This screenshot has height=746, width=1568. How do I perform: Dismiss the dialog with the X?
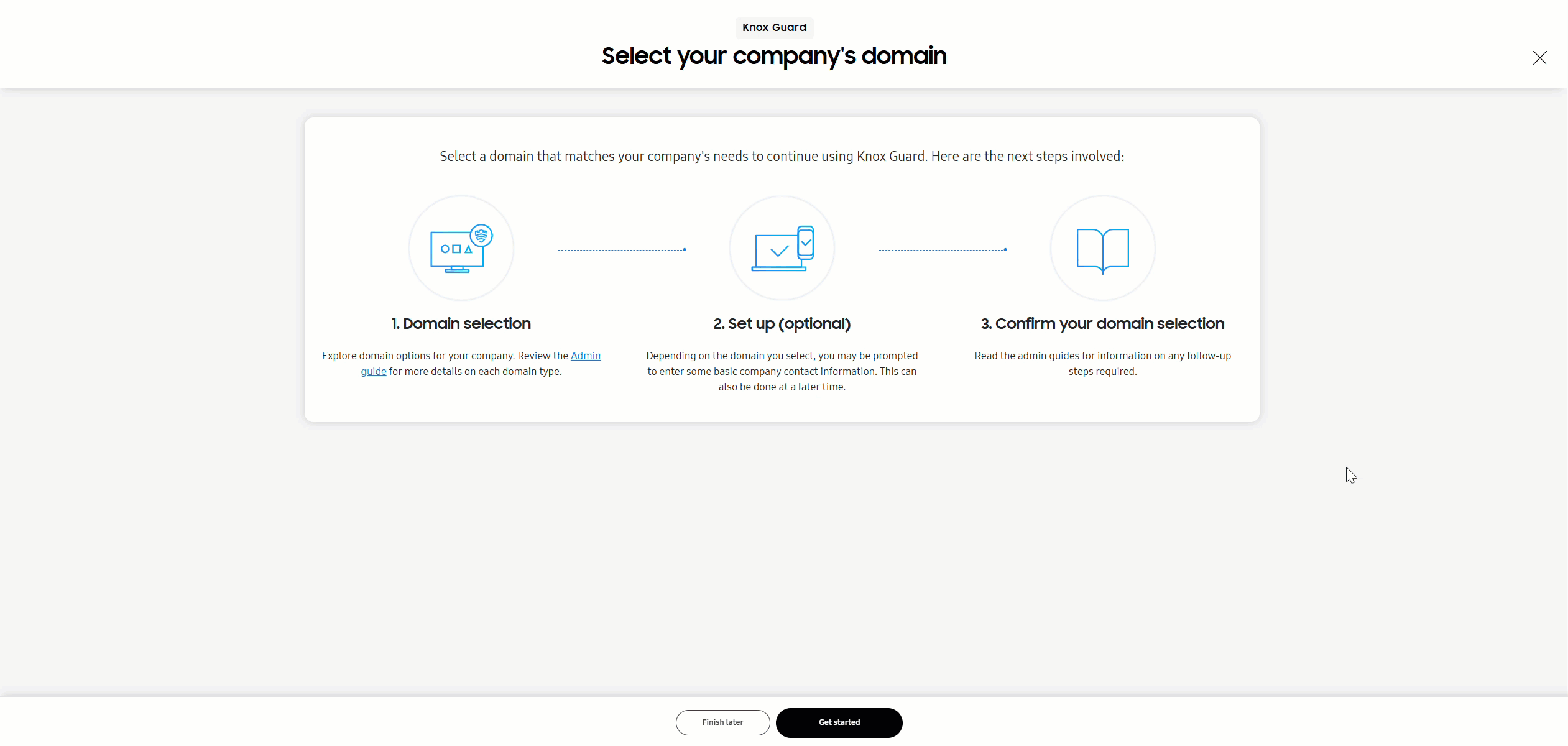coord(1539,57)
